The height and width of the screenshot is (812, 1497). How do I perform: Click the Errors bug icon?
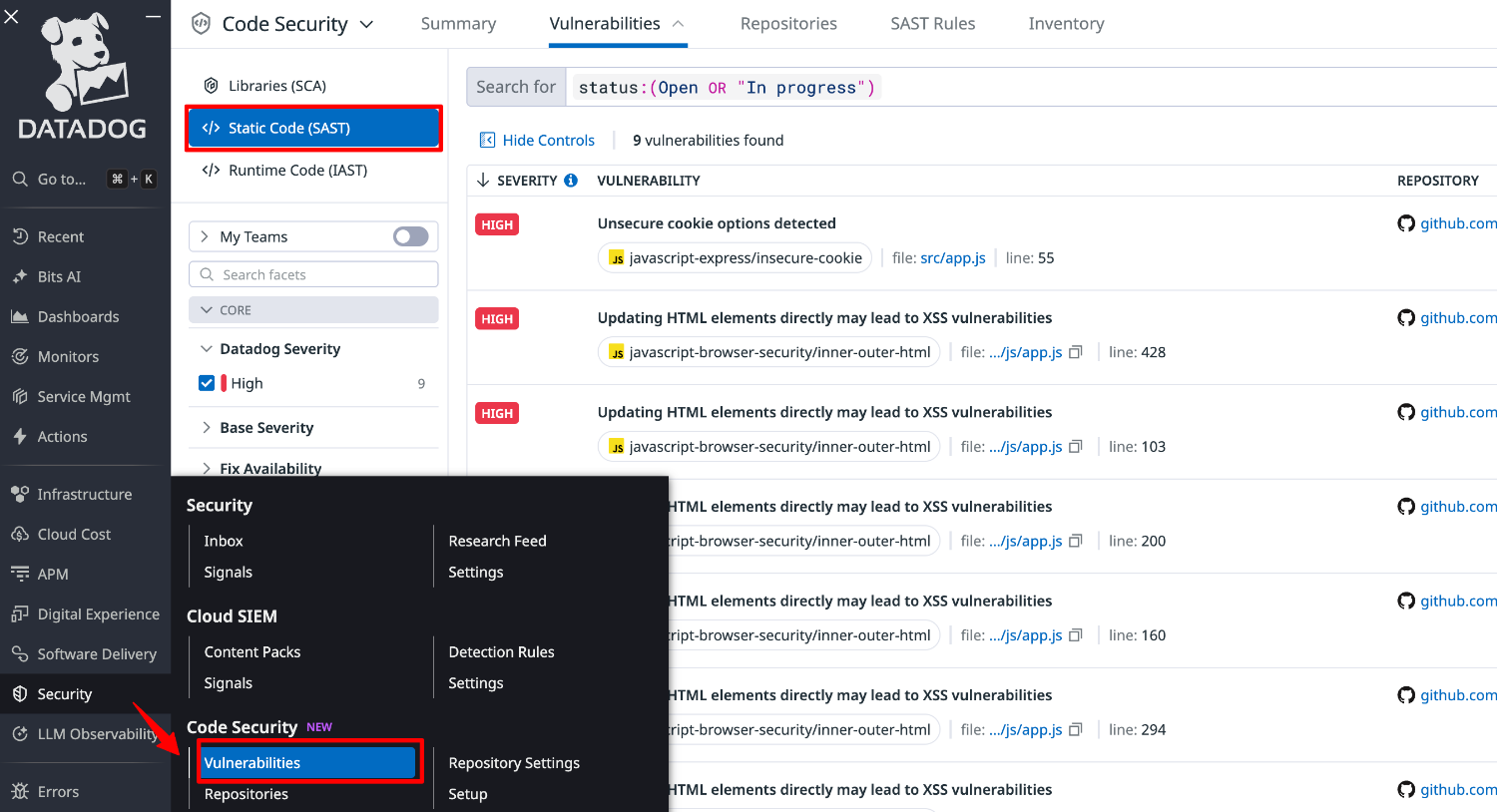click(20, 791)
